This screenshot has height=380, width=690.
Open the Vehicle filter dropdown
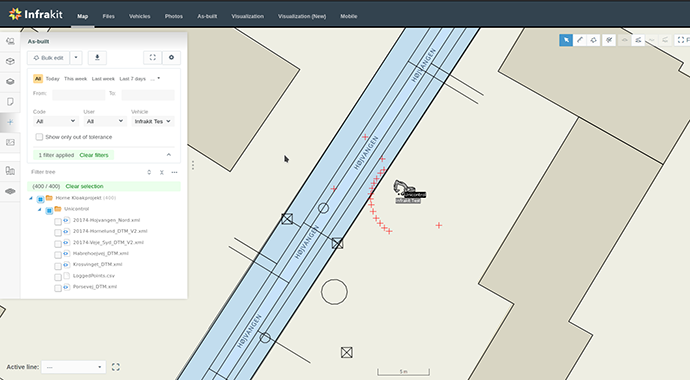[152, 121]
